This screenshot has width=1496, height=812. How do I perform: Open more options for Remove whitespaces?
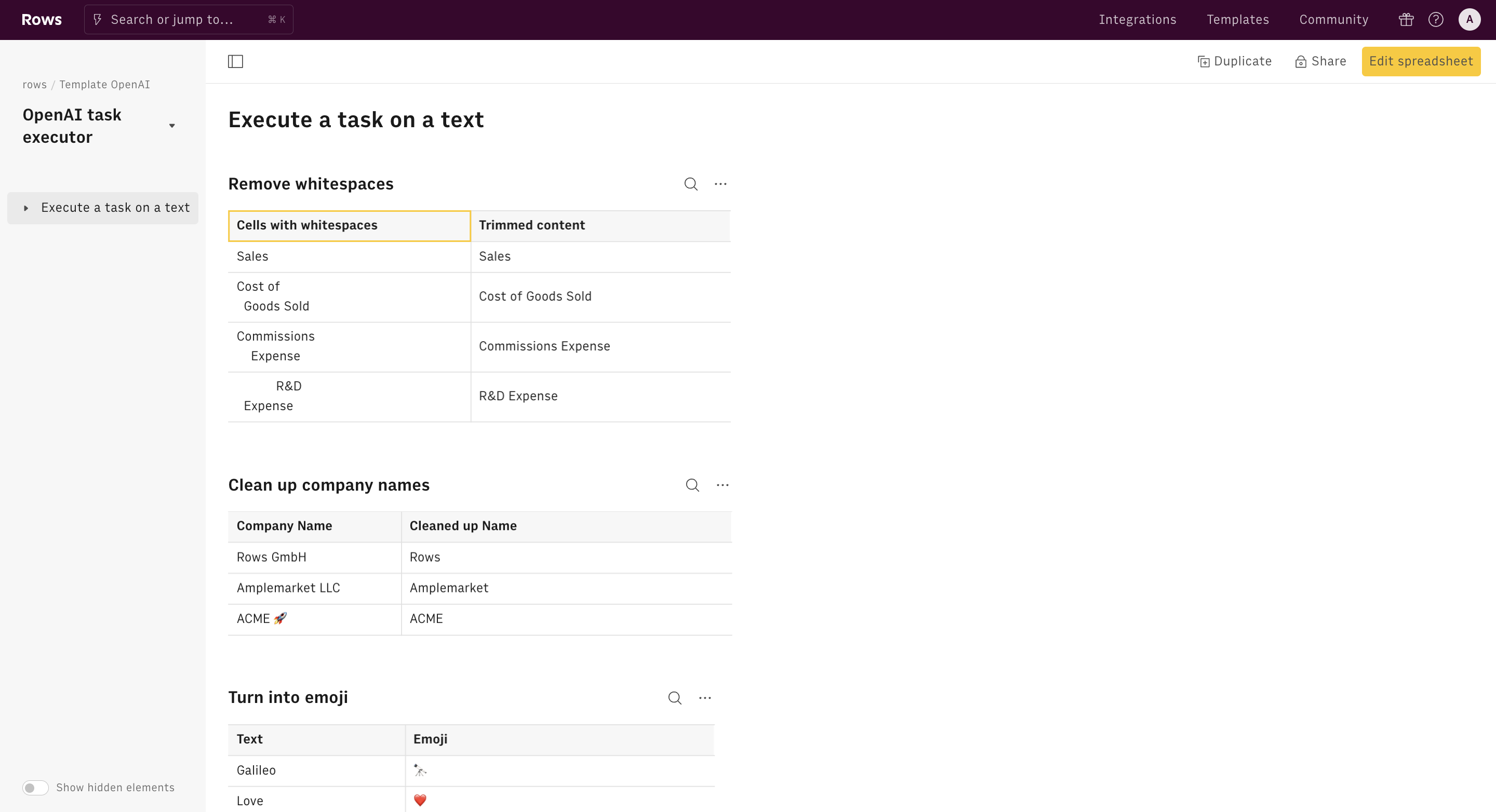720,184
